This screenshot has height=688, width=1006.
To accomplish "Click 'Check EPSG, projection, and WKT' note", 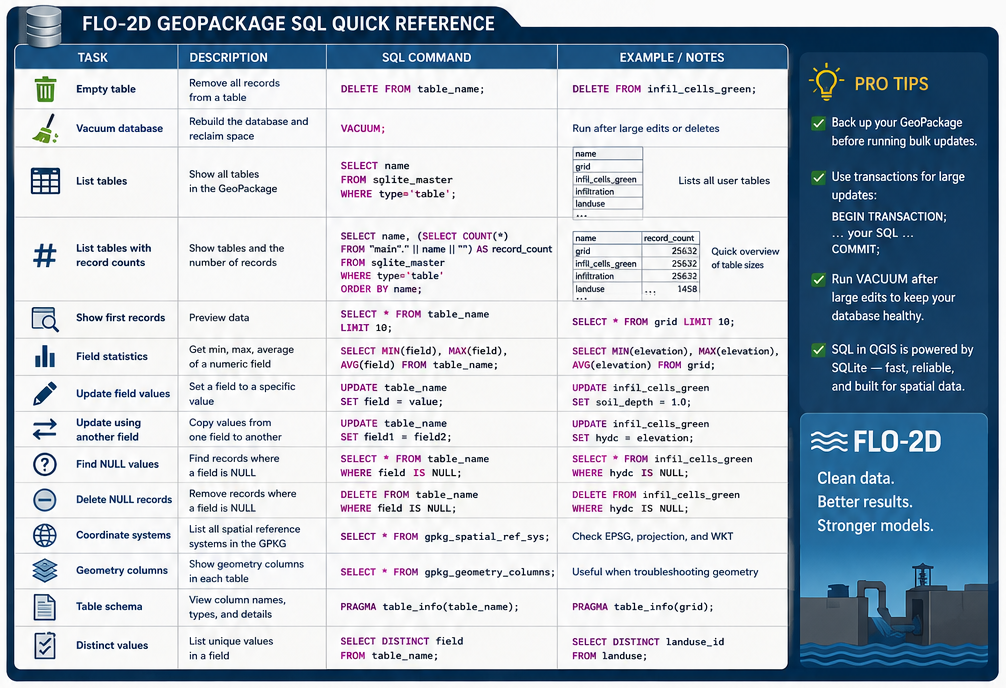I will pyautogui.click(x=652, y=537).
